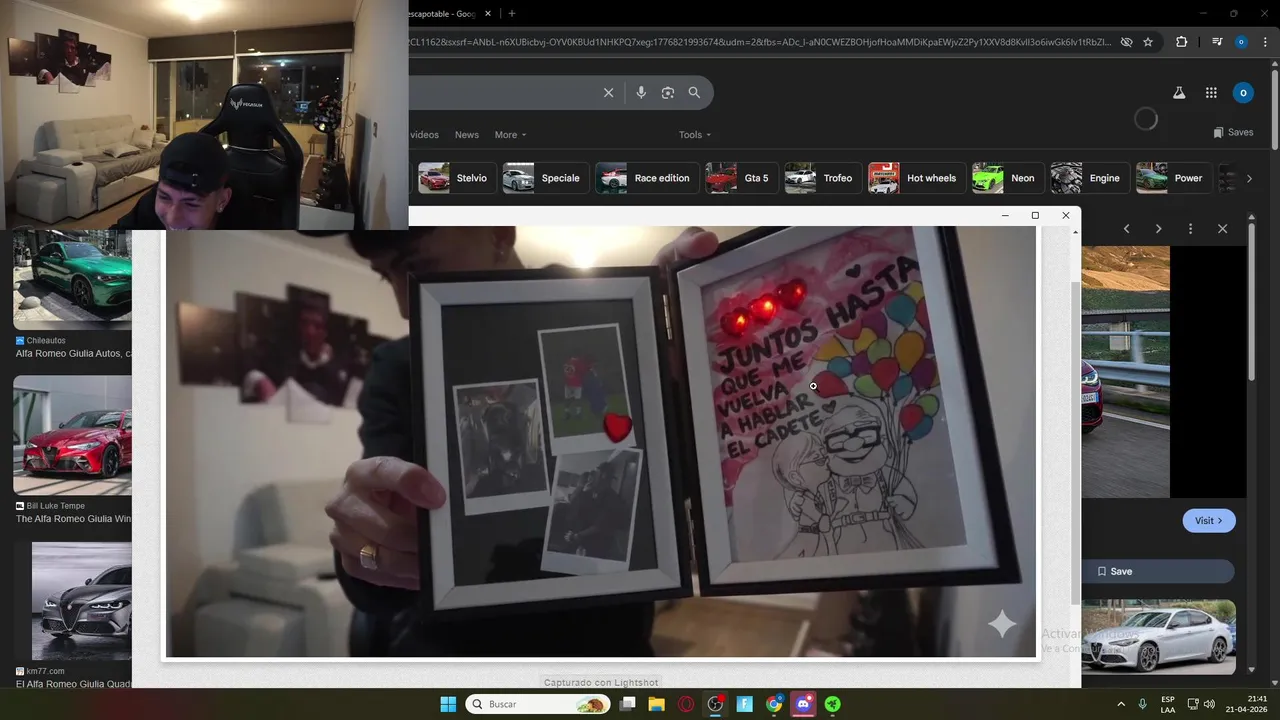Click the Windows Buscar search field
The height and width of the screenshot is (720, 1280).
pos(538,704)
